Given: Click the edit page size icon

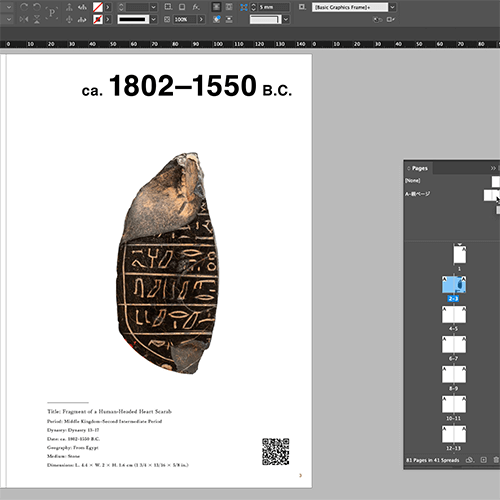Looking at the screenshot, I should tap(469, 460).
